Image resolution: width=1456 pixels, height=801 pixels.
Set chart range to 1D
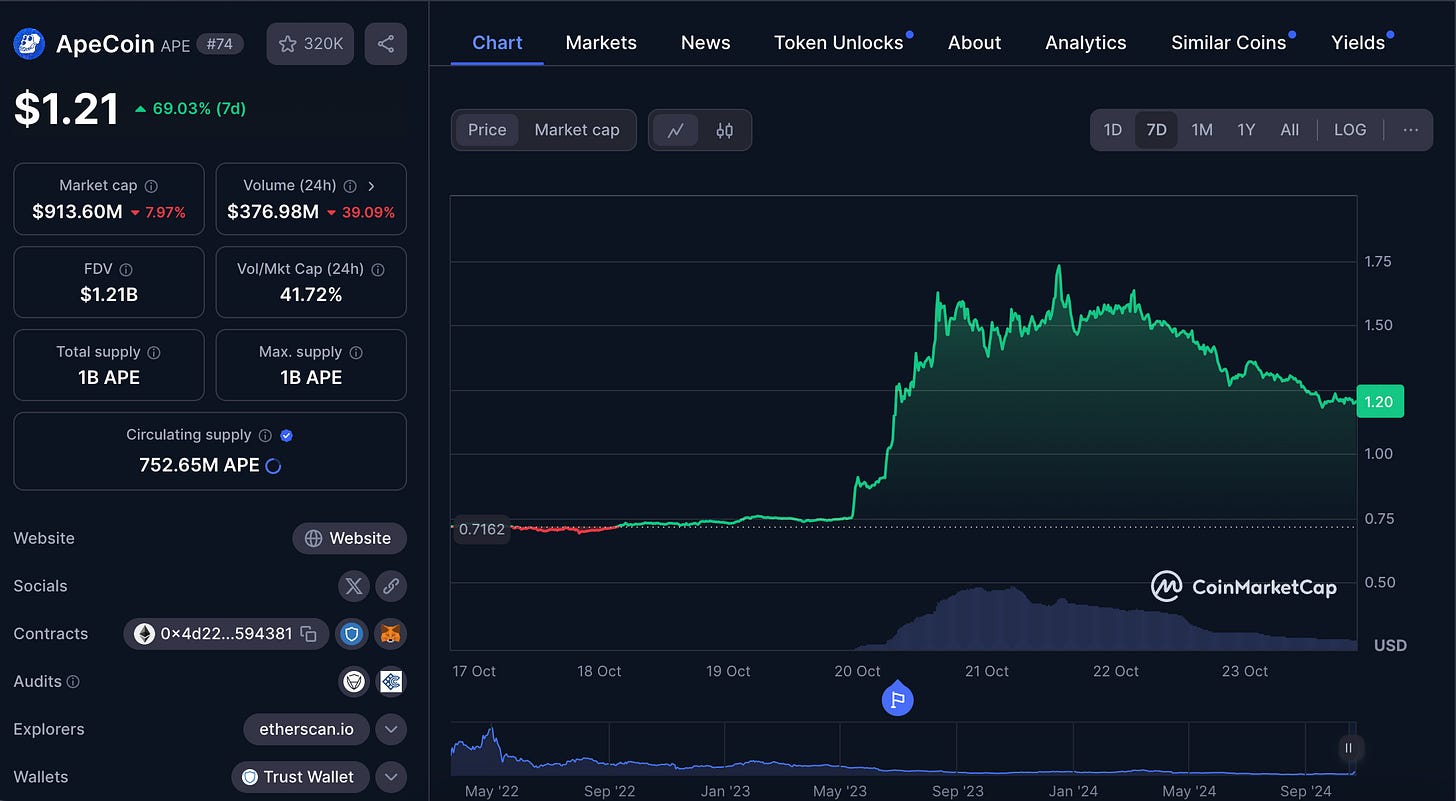pos(1112,130)
